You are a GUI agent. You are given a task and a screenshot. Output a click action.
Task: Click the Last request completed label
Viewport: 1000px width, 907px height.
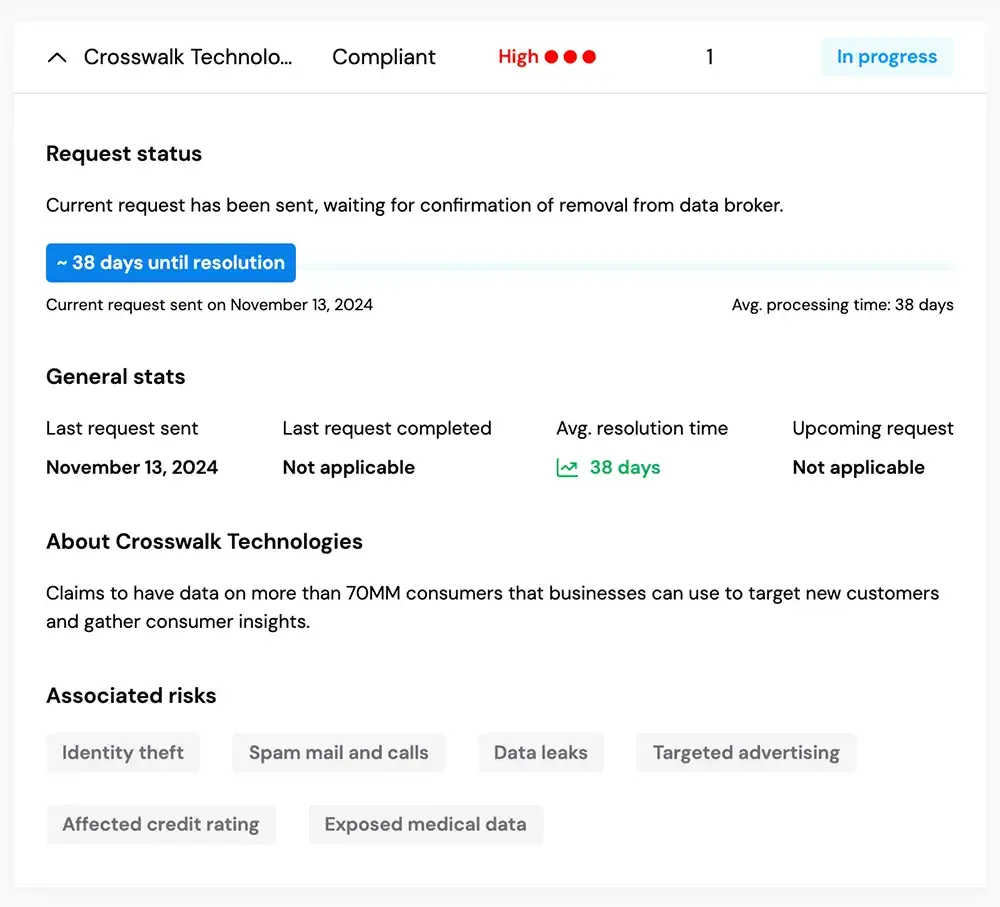387,428
